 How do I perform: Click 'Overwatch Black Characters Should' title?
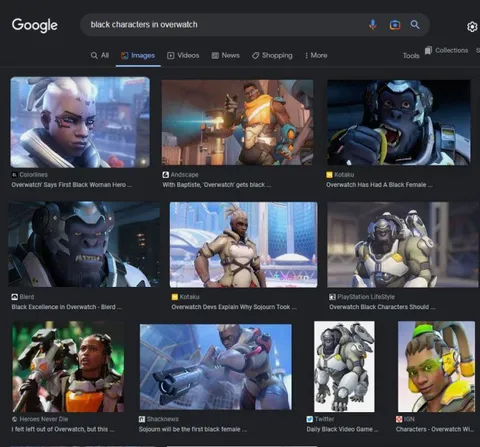click(382, 307)
